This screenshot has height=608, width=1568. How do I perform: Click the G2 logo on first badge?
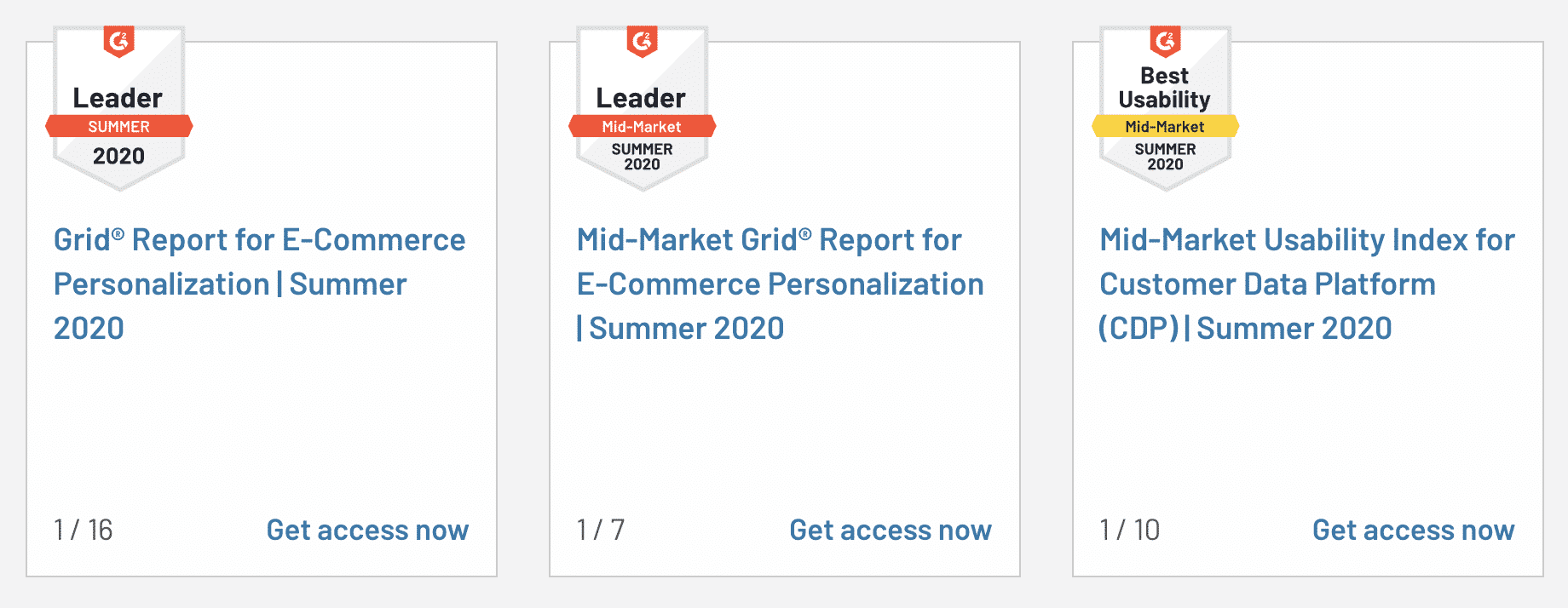[119, 41]
